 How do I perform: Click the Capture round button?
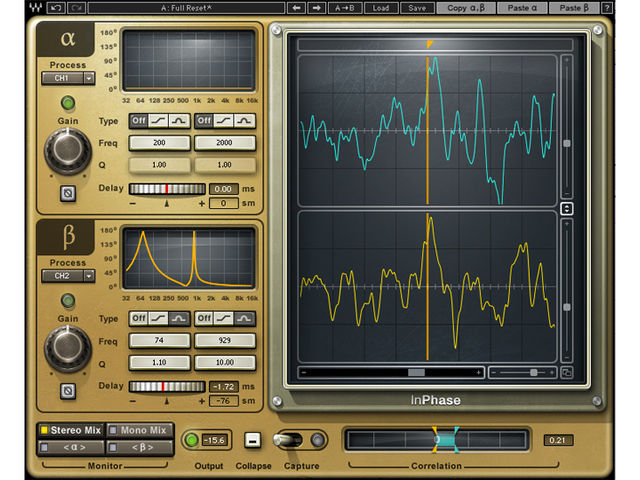(x=318, y=440)
